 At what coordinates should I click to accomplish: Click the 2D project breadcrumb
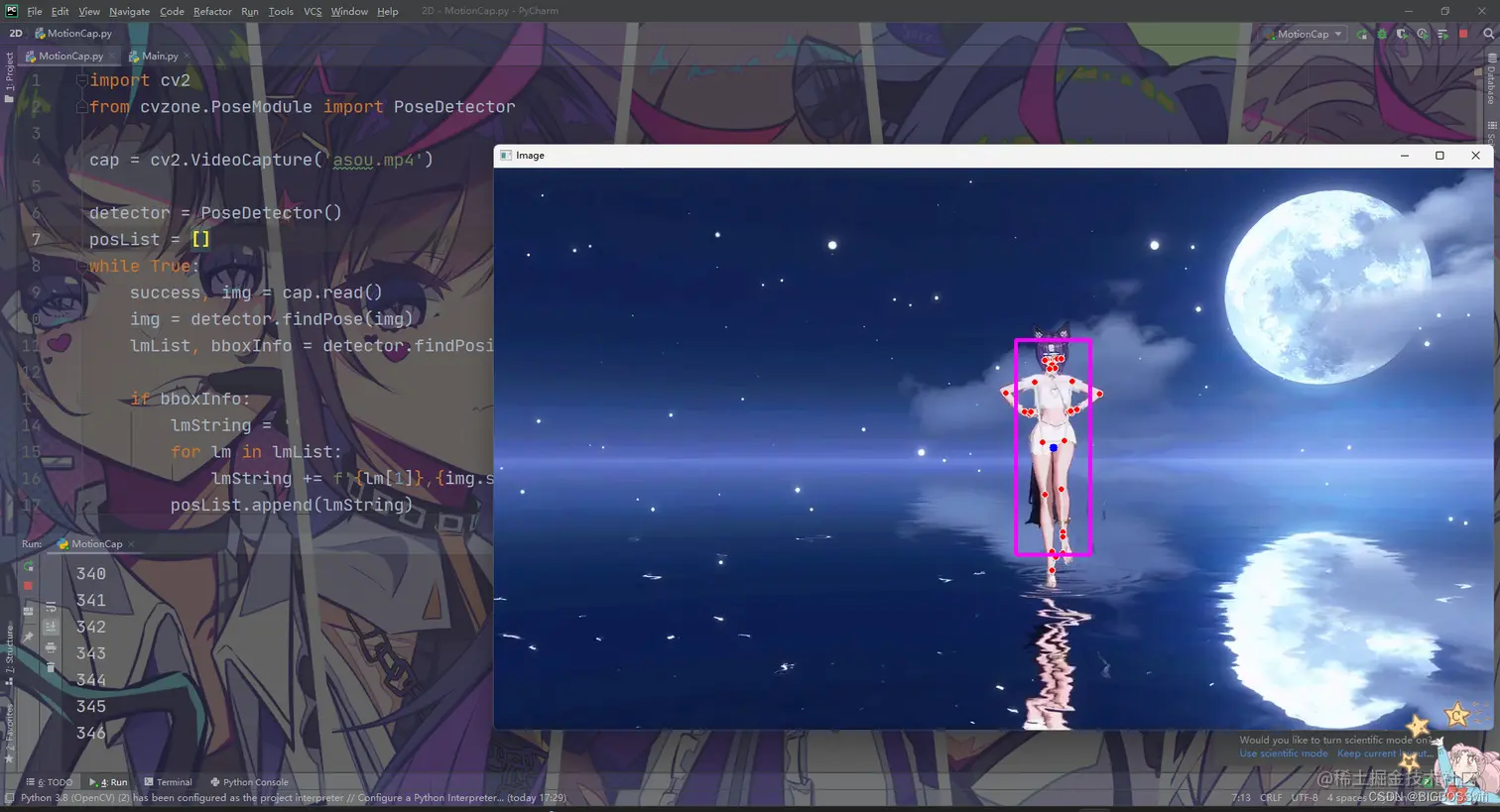click(x=16, y=34)
